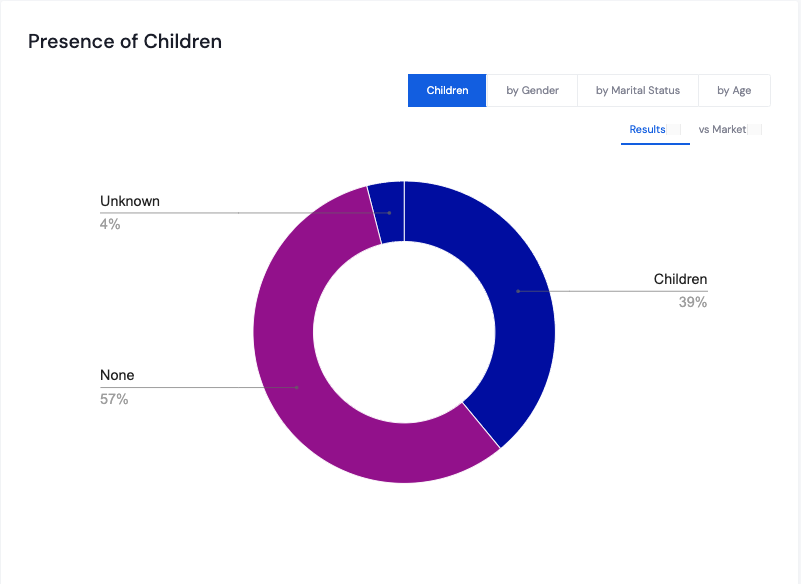Click leader dot on None segment
Image resolution: width=801 pixels, height=584 pixels.
pos(297,387)
